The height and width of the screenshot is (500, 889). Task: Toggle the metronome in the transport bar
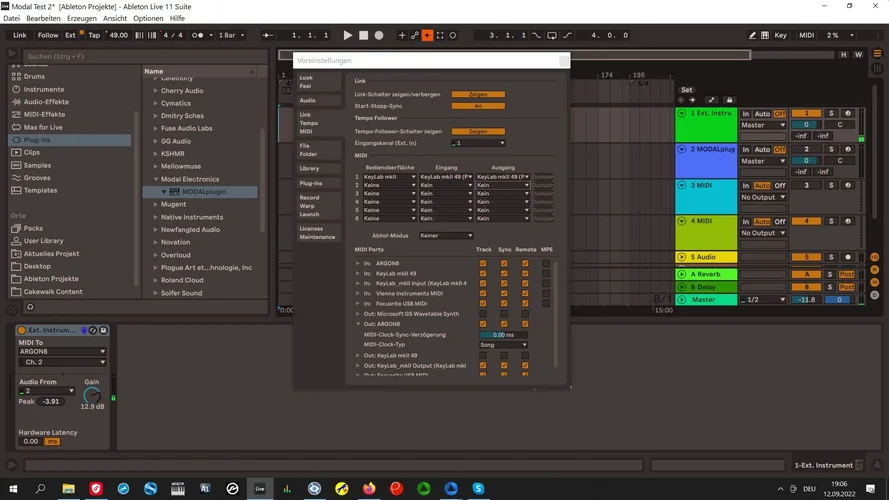[x=199, y=35]
